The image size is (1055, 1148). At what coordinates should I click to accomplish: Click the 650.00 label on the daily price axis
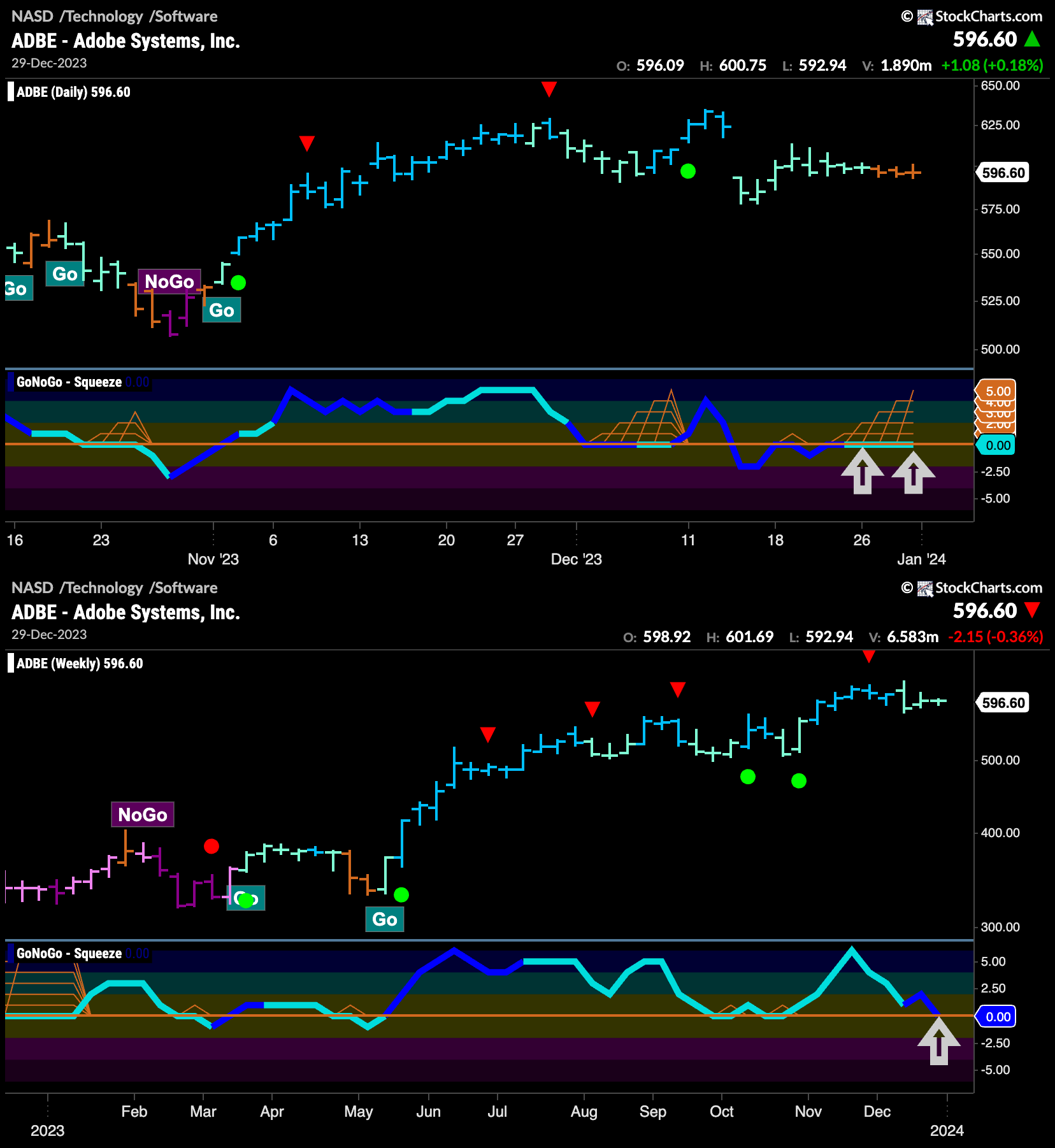coord(1000,85)
